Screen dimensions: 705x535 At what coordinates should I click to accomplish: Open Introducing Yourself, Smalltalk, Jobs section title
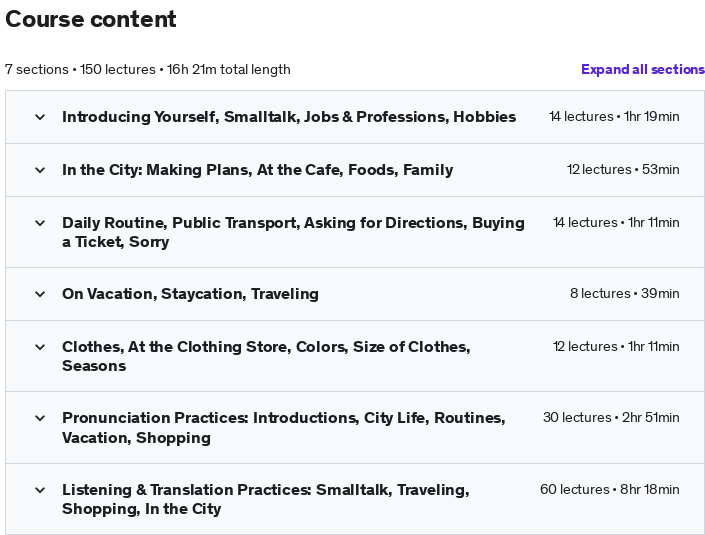tap(289, 117)
